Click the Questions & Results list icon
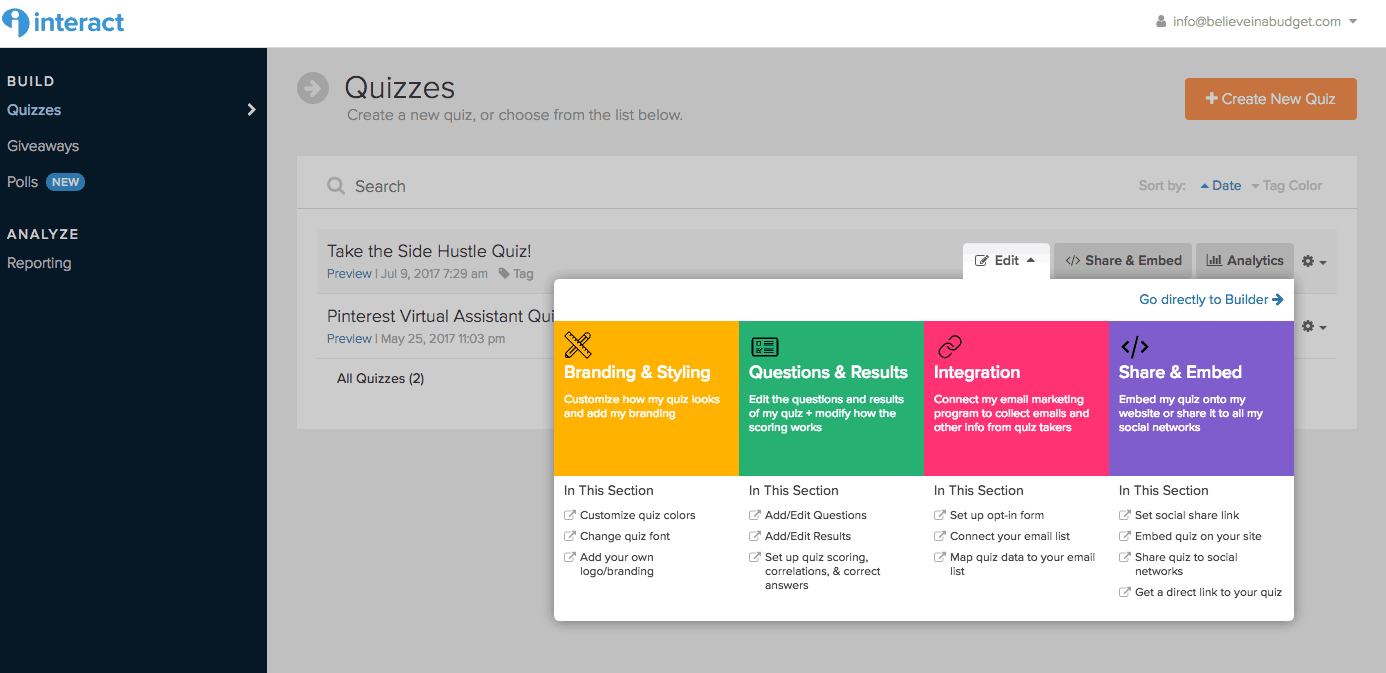The image size is (1386, 673). pos(764,346)
